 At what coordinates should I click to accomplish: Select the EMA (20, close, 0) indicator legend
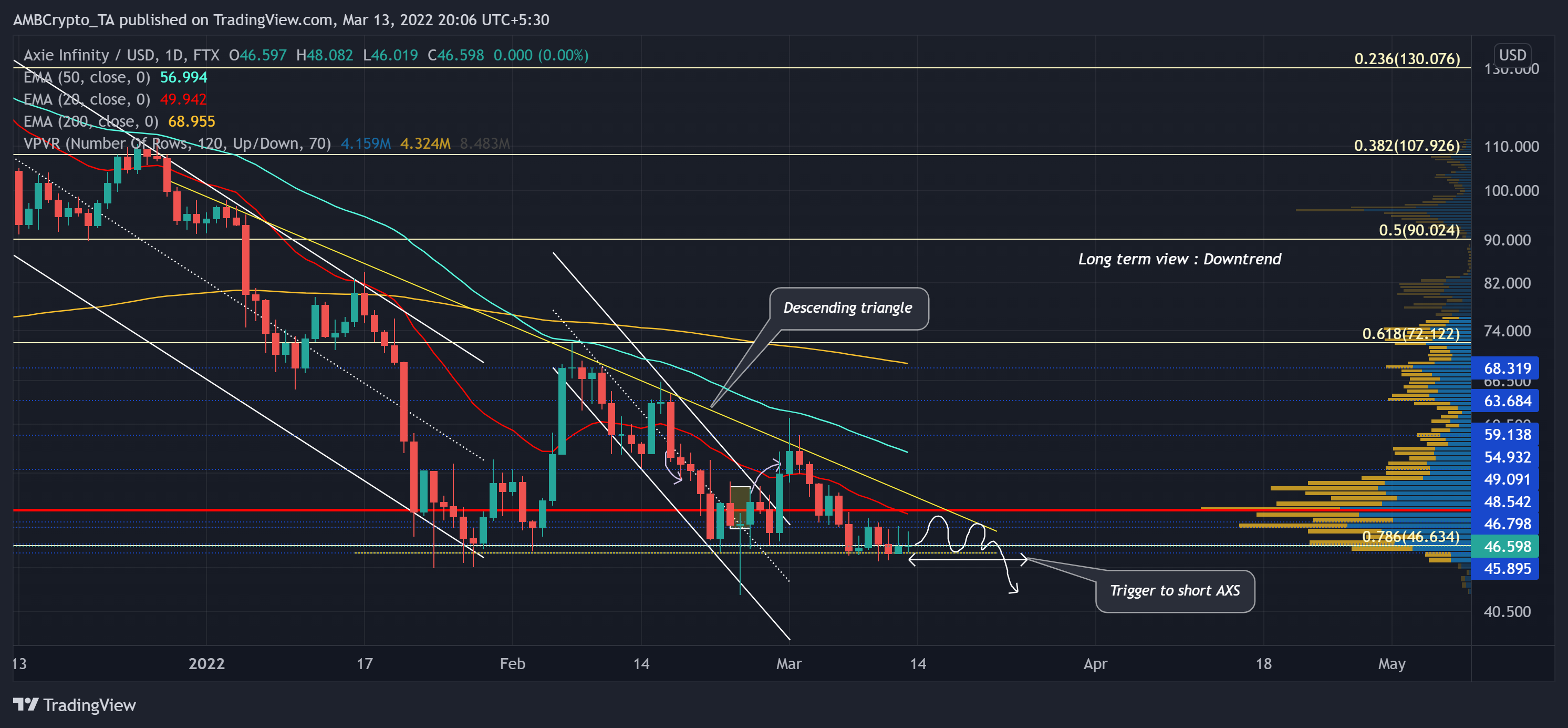tap(87, 99)
